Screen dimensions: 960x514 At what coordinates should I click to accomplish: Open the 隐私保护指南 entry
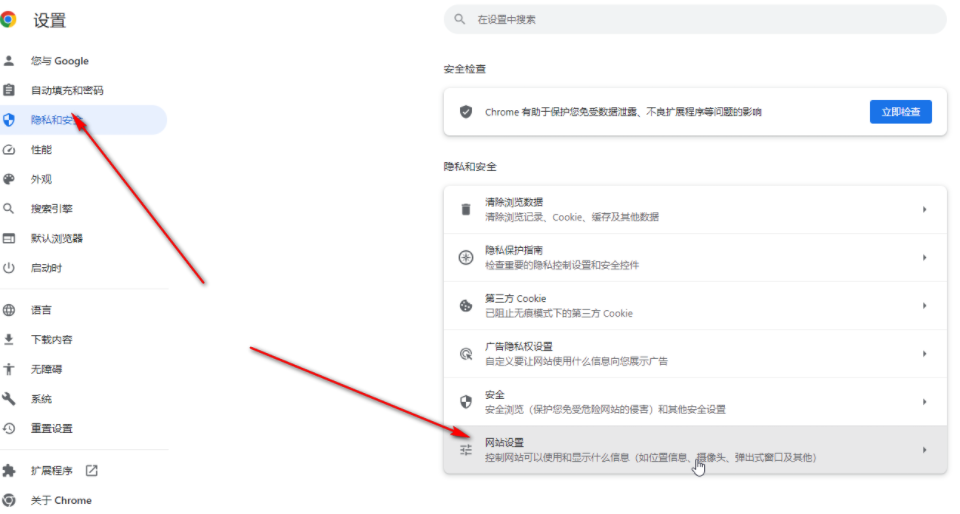695,258
